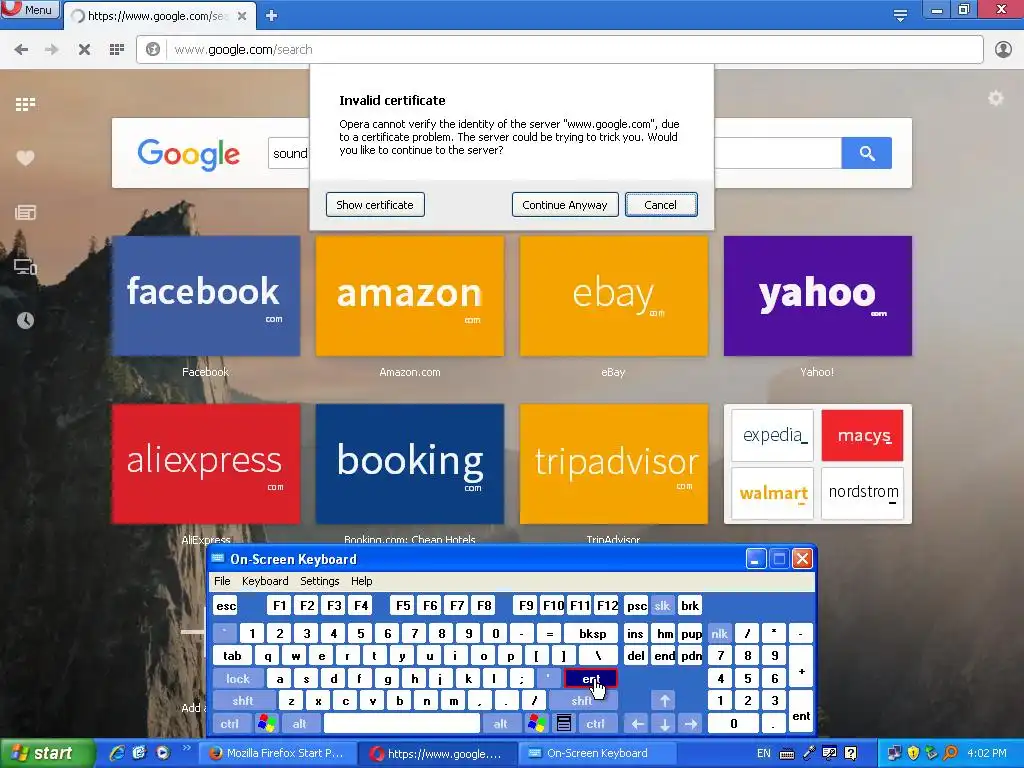Click the right arrow key

click(690, 724)
